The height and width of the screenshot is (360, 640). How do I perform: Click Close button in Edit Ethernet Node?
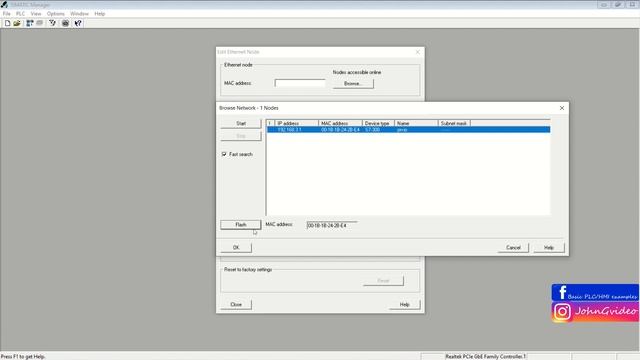236,304
